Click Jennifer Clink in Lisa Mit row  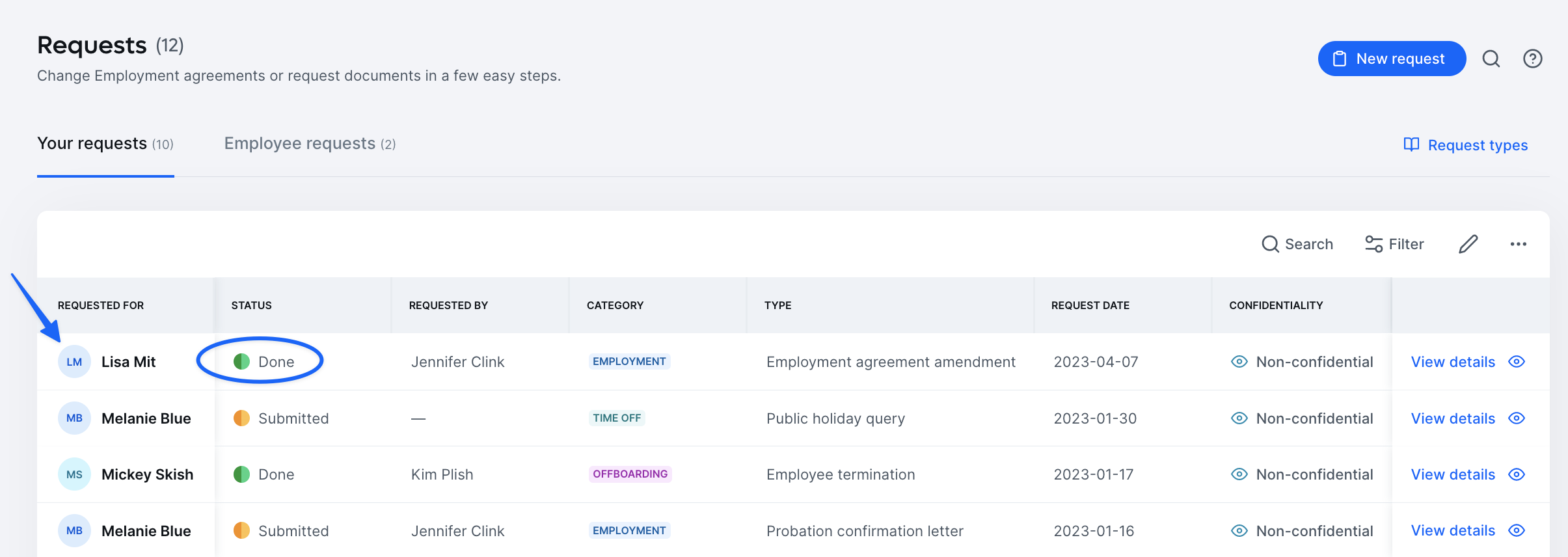(x=457, y=362)
